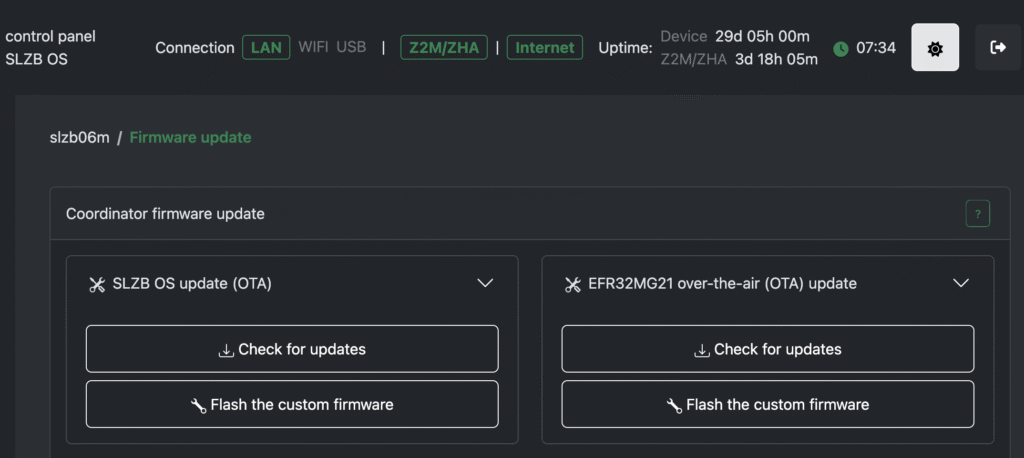Go to slzb06m breadcrumb link
The height and width of the screenshot is (458, 1024).
(79, 137)
